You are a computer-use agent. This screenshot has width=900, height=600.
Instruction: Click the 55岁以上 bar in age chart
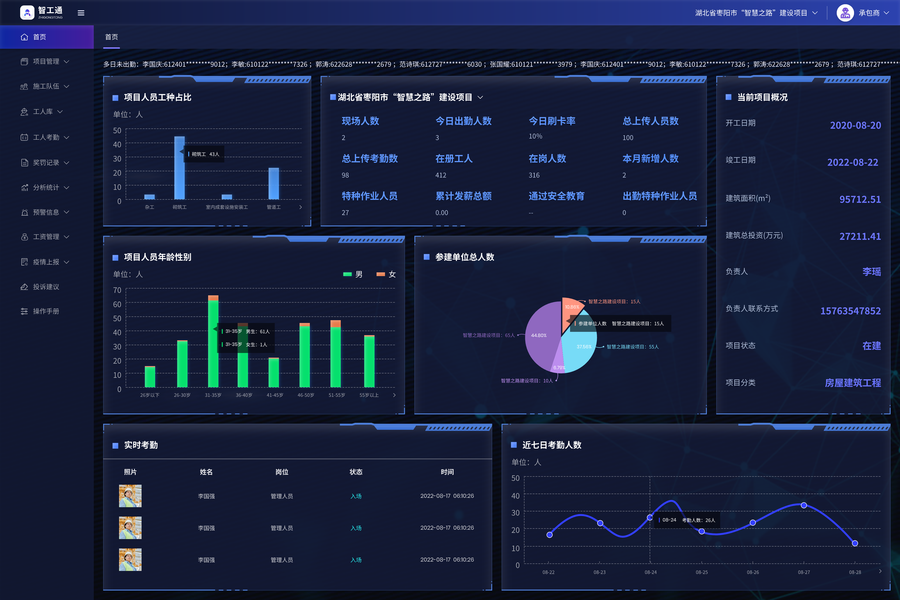pyautogui.click(x=369, y=362)
